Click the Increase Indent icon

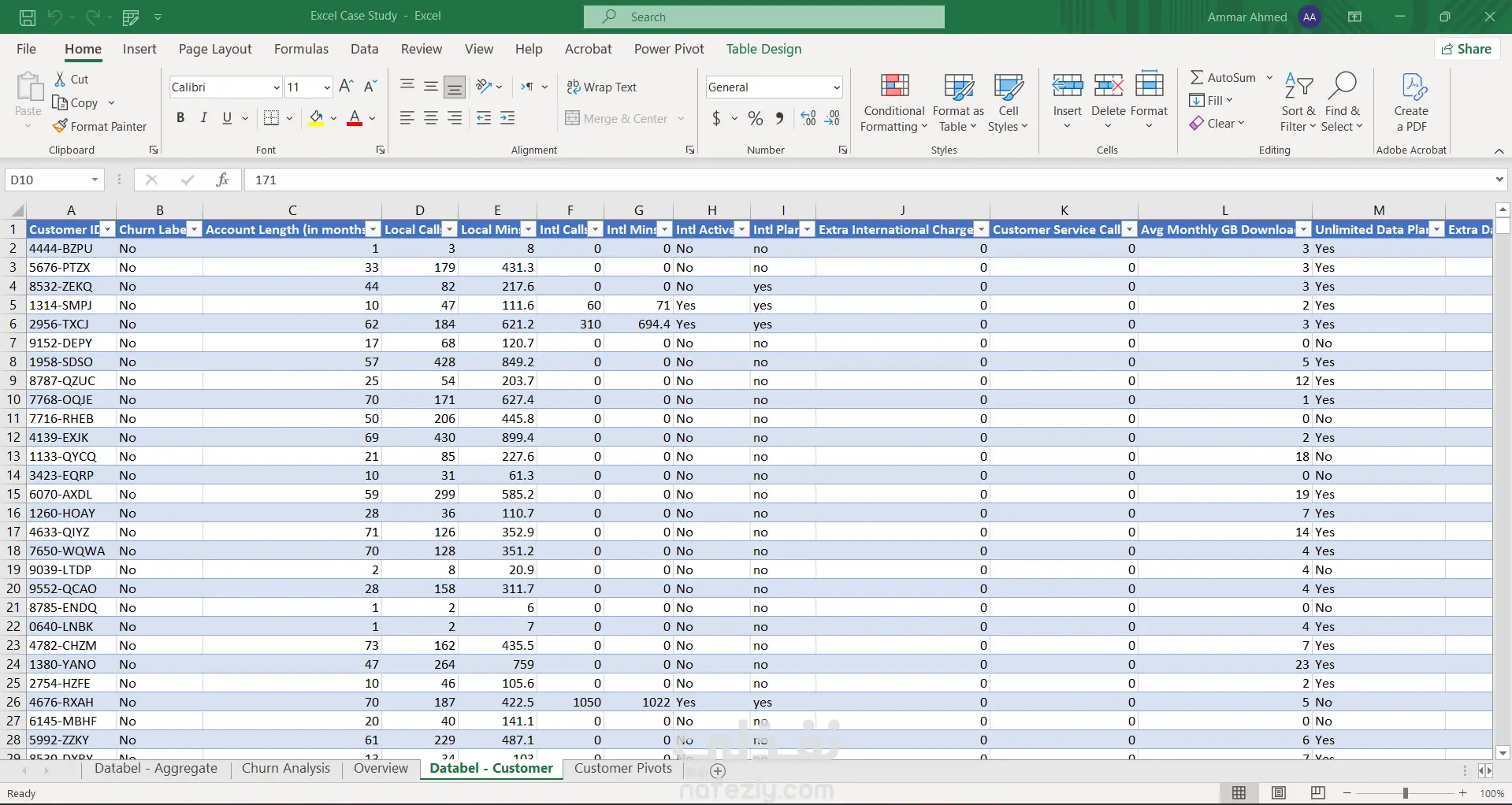pos(508,118)
